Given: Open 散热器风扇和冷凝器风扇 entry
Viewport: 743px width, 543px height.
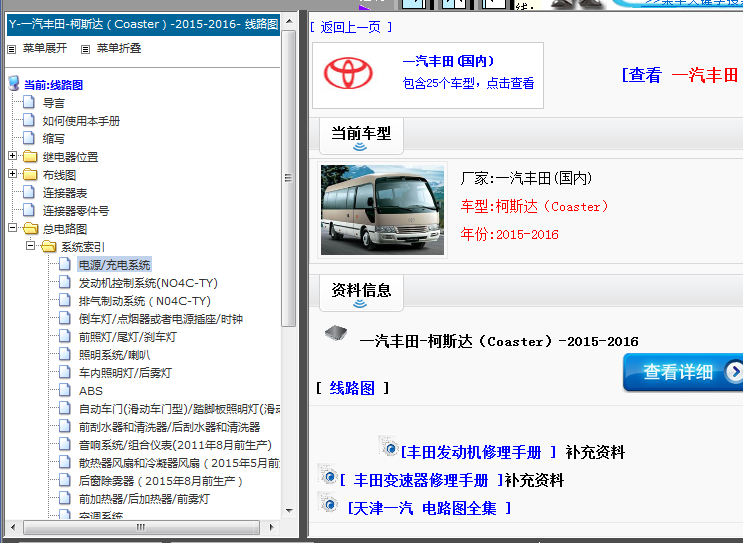Looking at the screenshot, I should [x=179, y=463].
